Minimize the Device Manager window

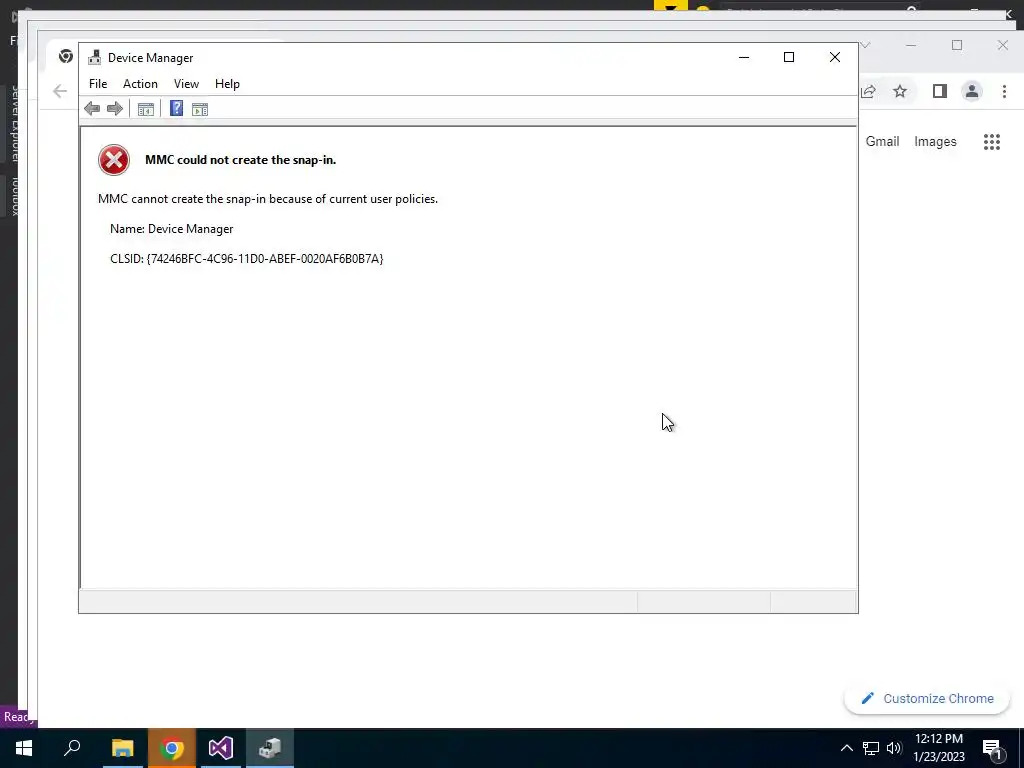coord(744,57)
